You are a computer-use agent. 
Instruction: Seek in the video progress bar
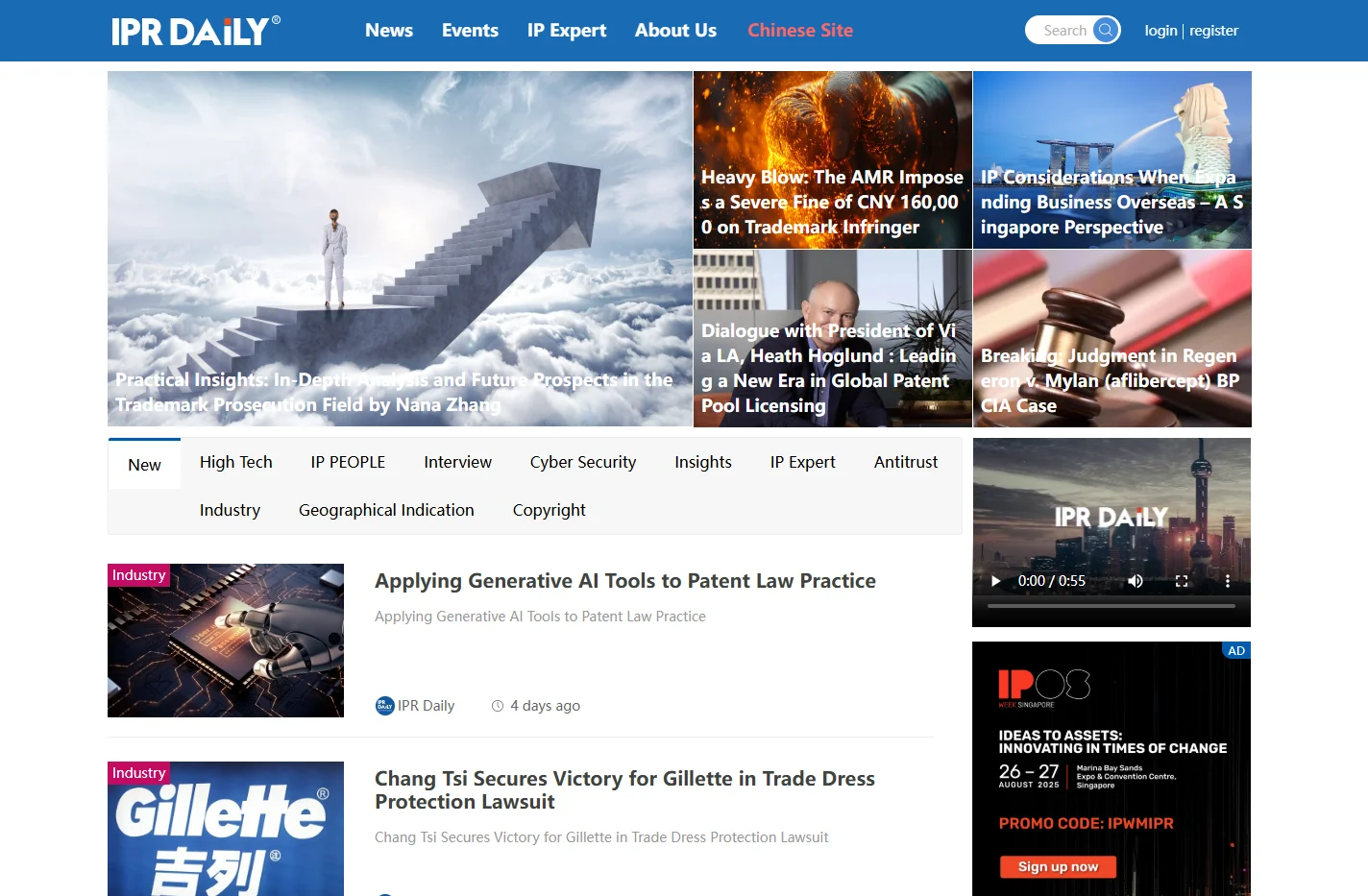click(1111, 606)
